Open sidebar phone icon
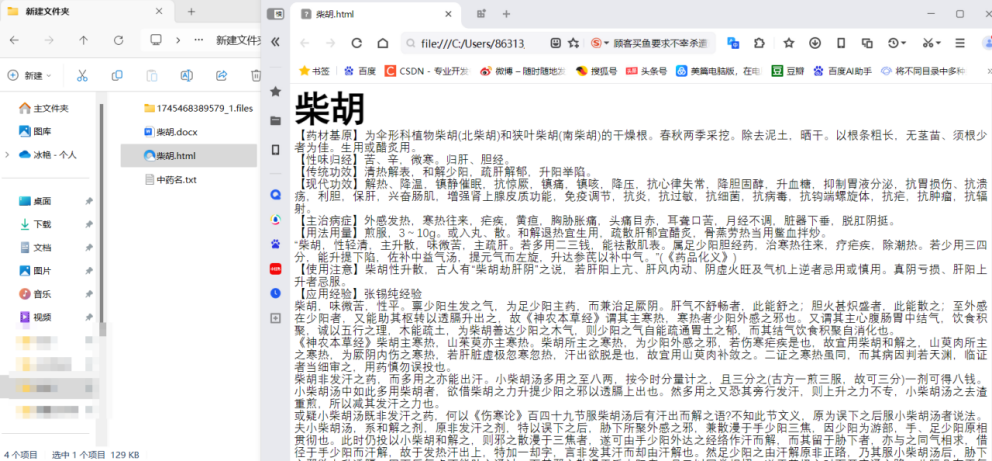The image size is (992, 461). point(275,149)
